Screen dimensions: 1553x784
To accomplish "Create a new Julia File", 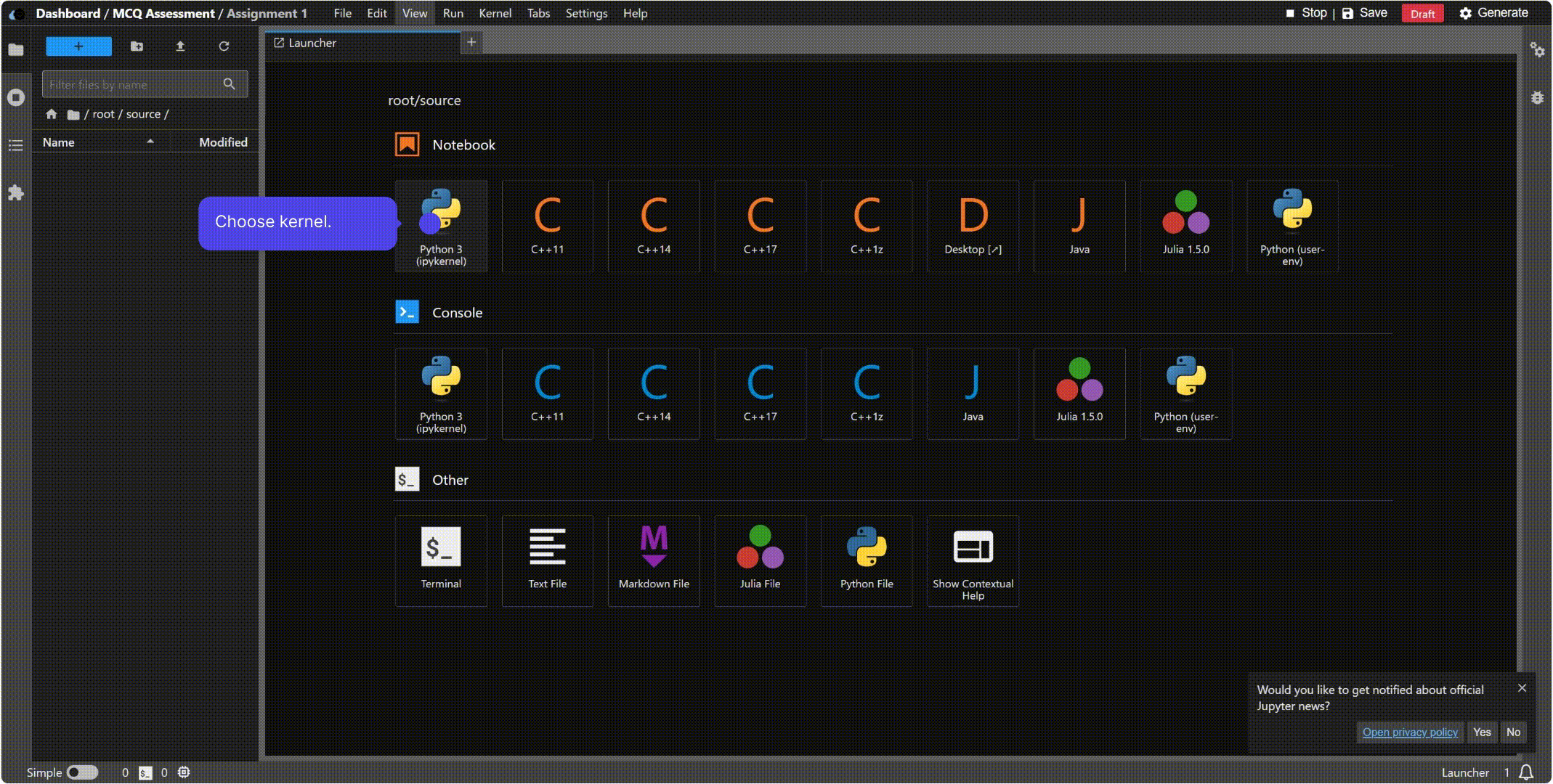I will pyautogui.click(x=760, y=561).
